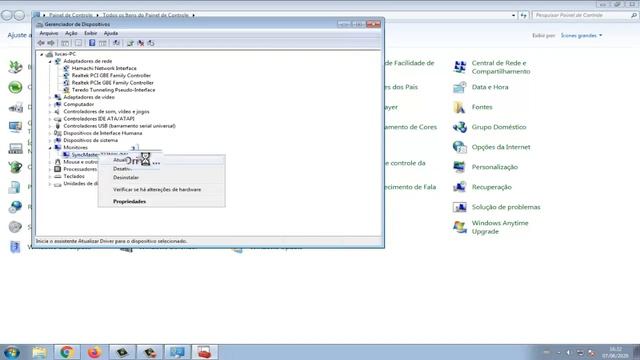Collapse the lucas-PC root node

pyautogui.click(x=42, y=54)
